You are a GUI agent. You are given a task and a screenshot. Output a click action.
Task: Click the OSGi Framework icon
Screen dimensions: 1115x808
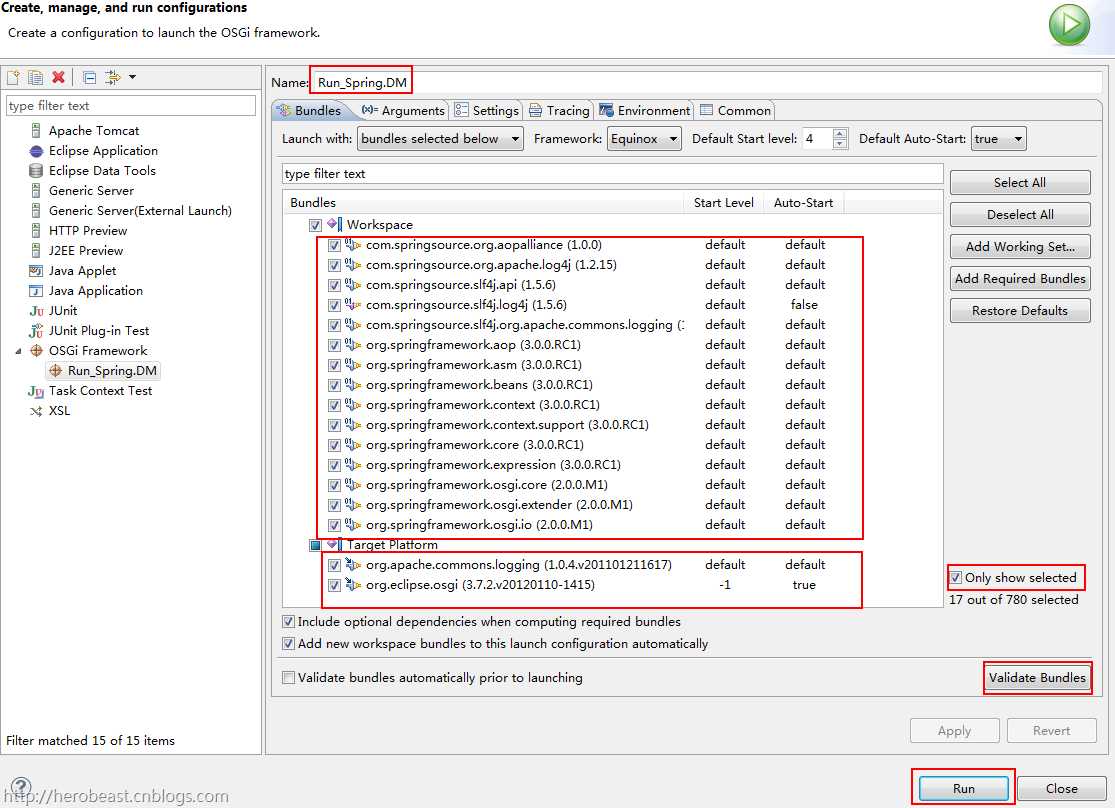pyautogui.click(x=36, y=351)
